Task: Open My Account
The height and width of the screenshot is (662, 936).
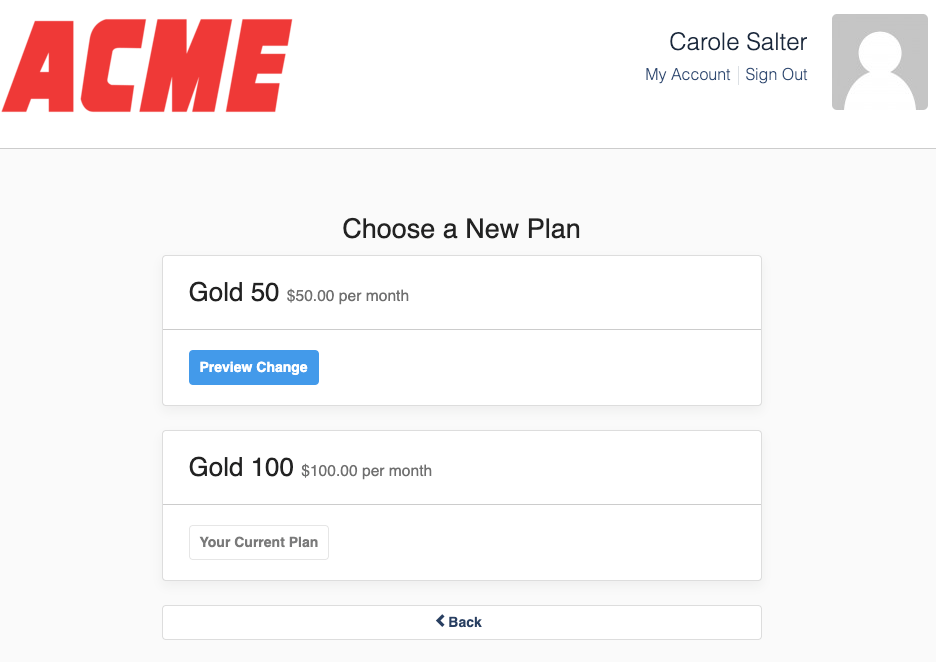Action: (687, 74)
